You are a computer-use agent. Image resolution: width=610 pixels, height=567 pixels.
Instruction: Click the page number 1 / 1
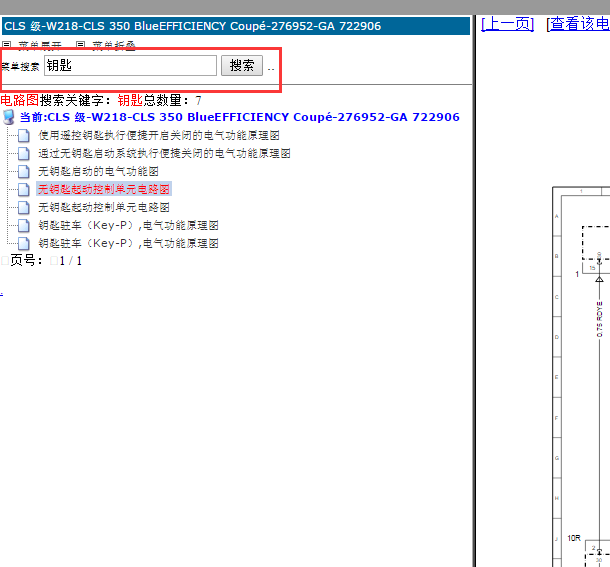[71, 261]
